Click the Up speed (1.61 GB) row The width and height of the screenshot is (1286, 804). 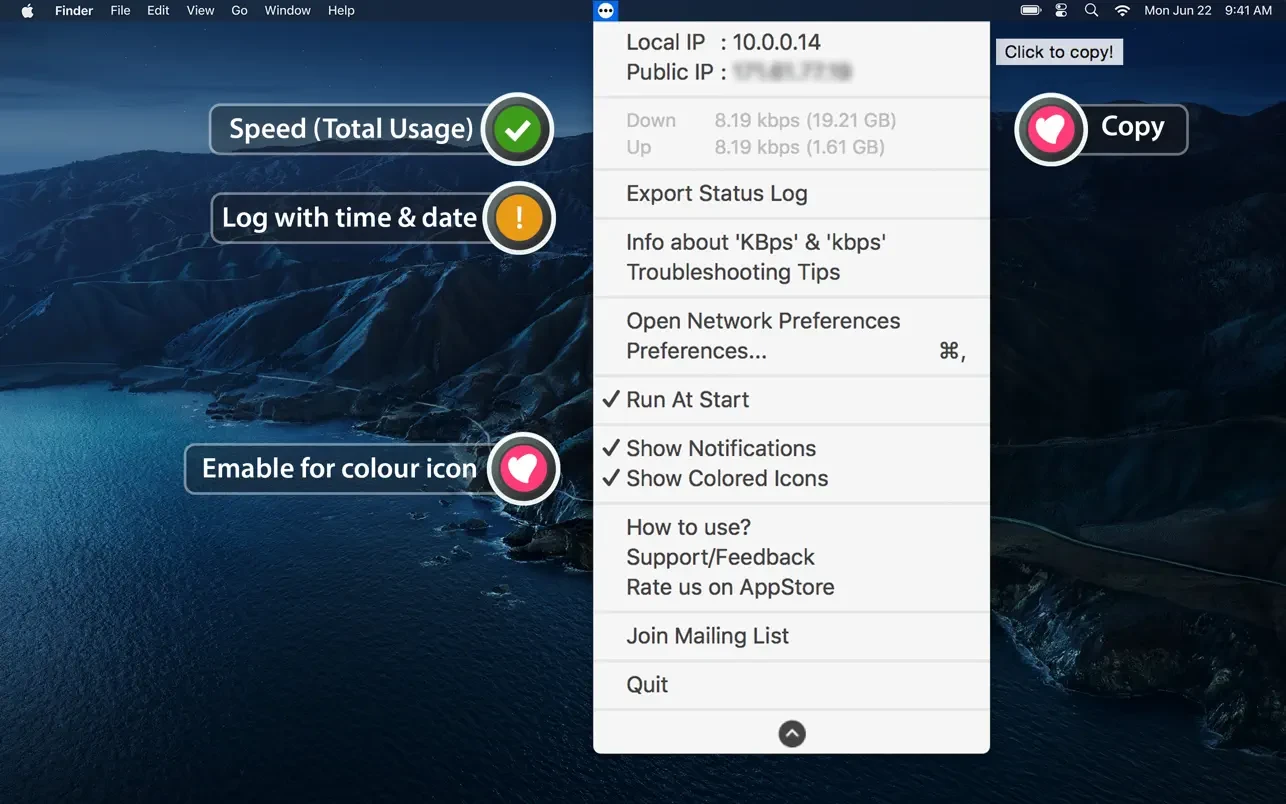tap(791, 147)
